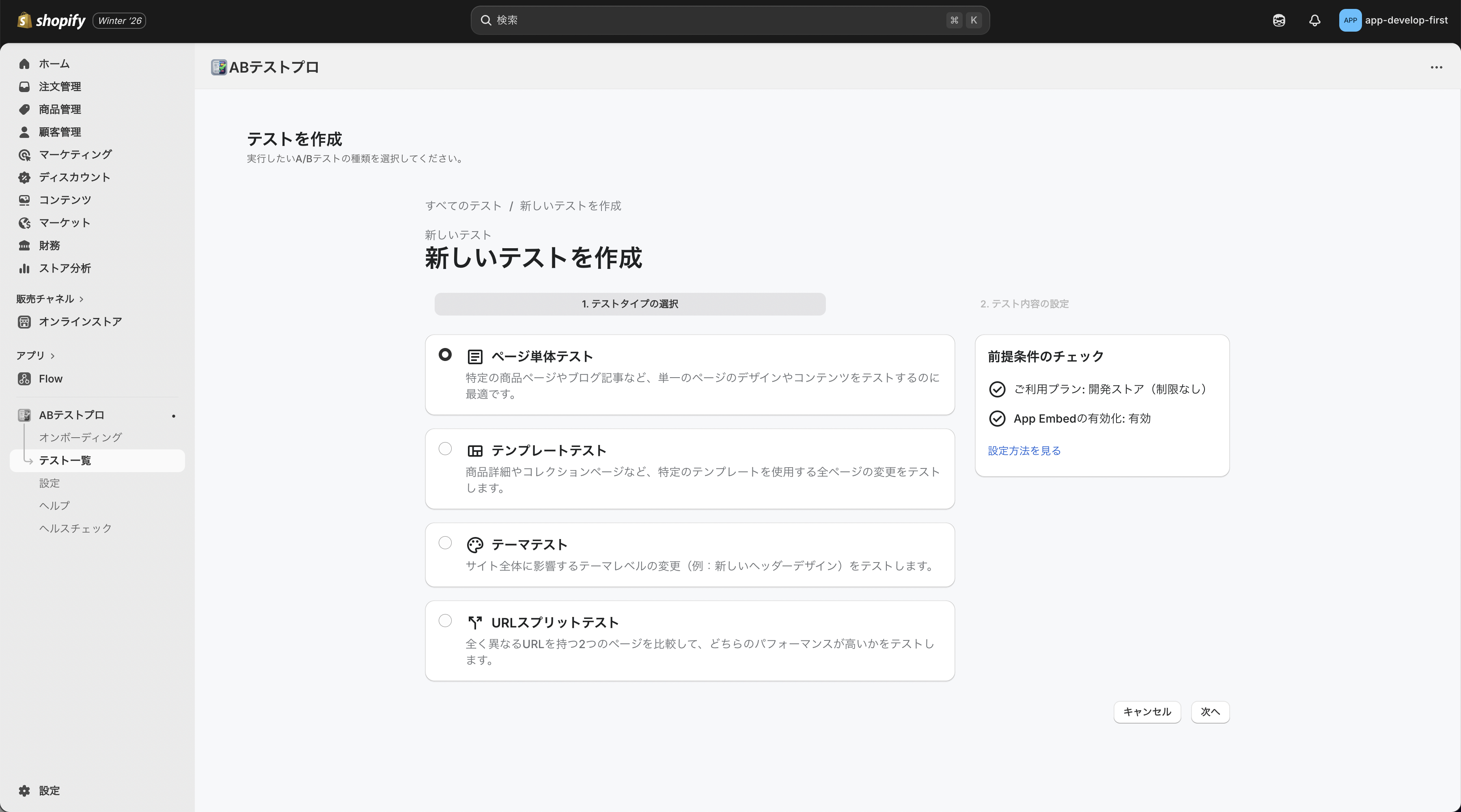Click the オンラインストア storefront icon
This screenshot has height=812, width=1461.
click(x=24, y=322)
